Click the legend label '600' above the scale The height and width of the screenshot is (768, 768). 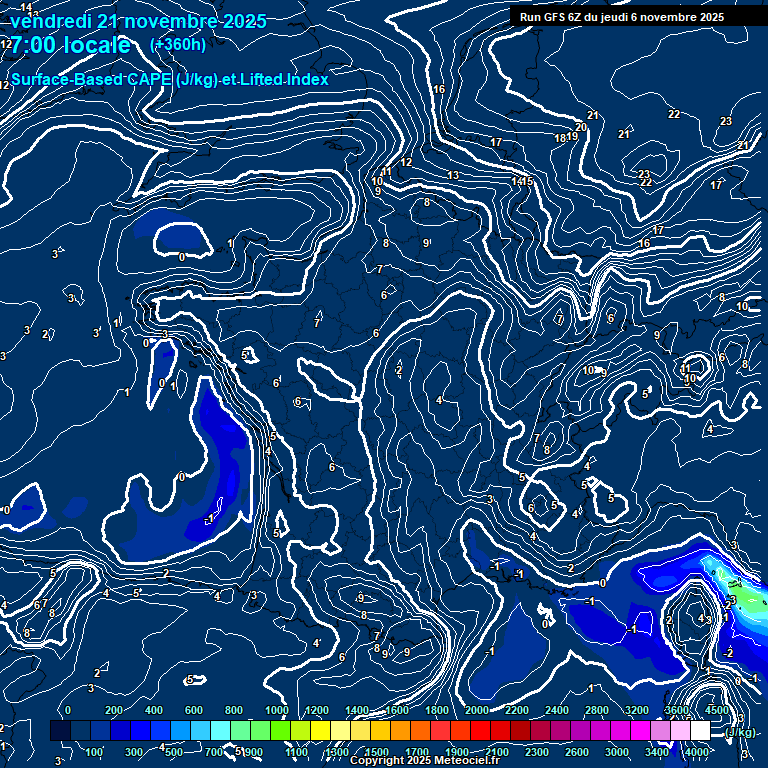[x=193, y=710]
